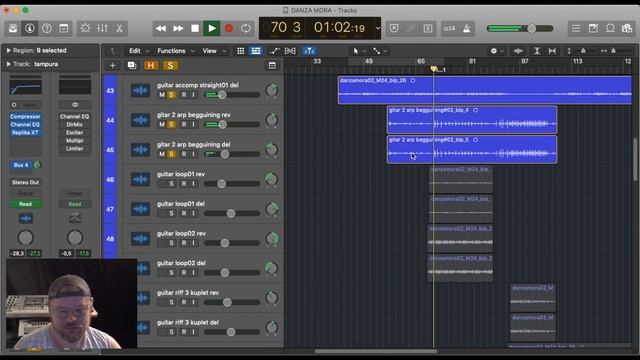Click the playhead marker in ruler
640x360 pixels.
click(433, 69)
